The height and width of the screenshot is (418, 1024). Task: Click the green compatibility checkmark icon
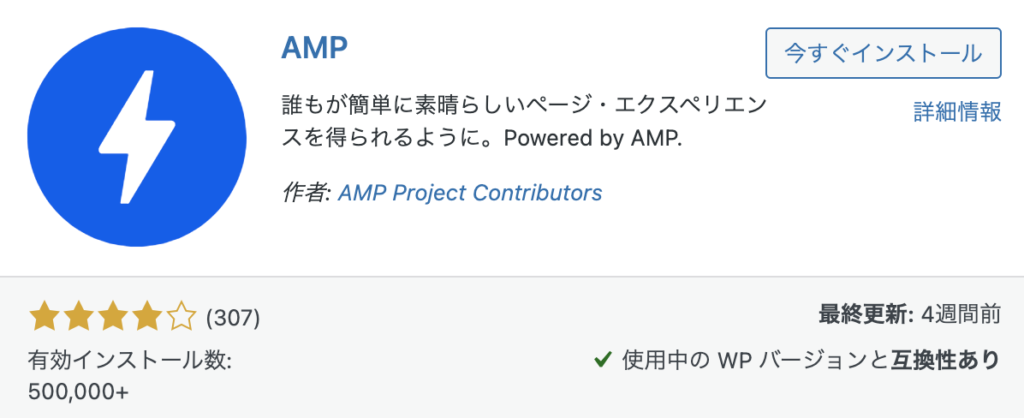pos(602,359)
